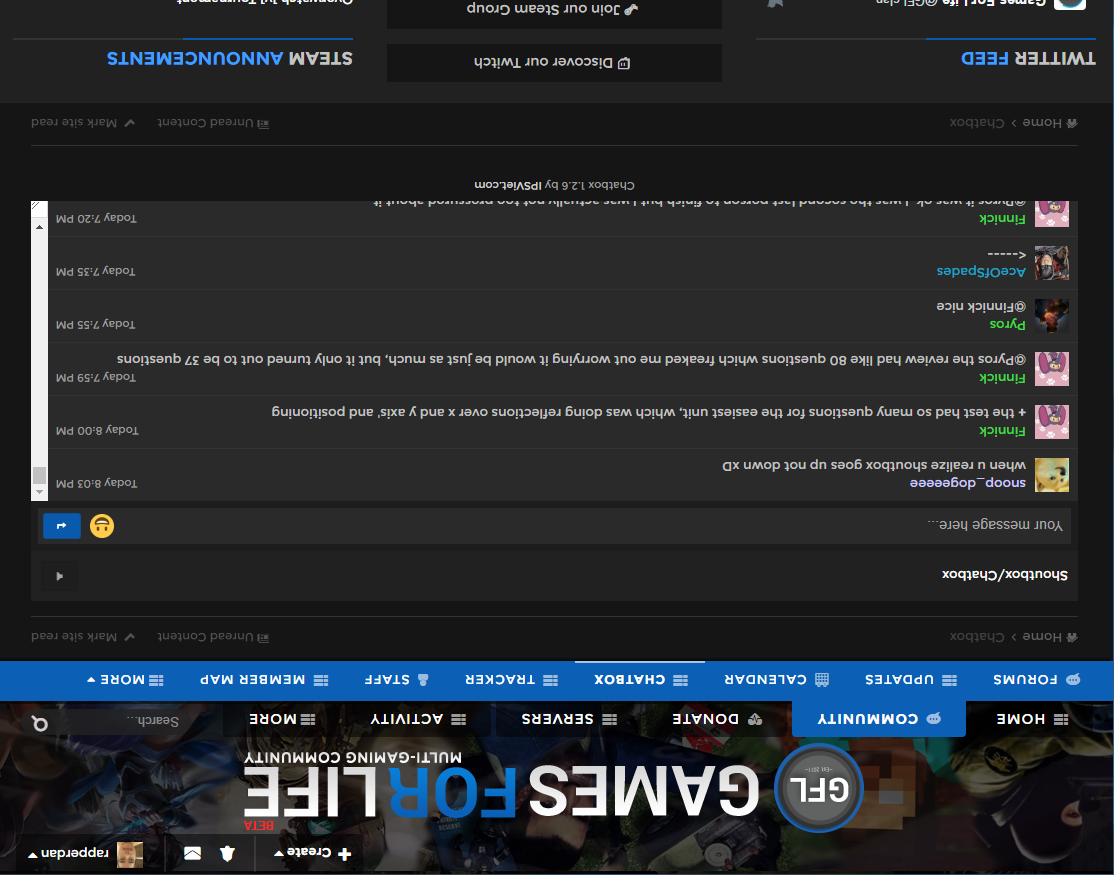Click Finnick's avatar on the 8:00 PM message

1051,422
